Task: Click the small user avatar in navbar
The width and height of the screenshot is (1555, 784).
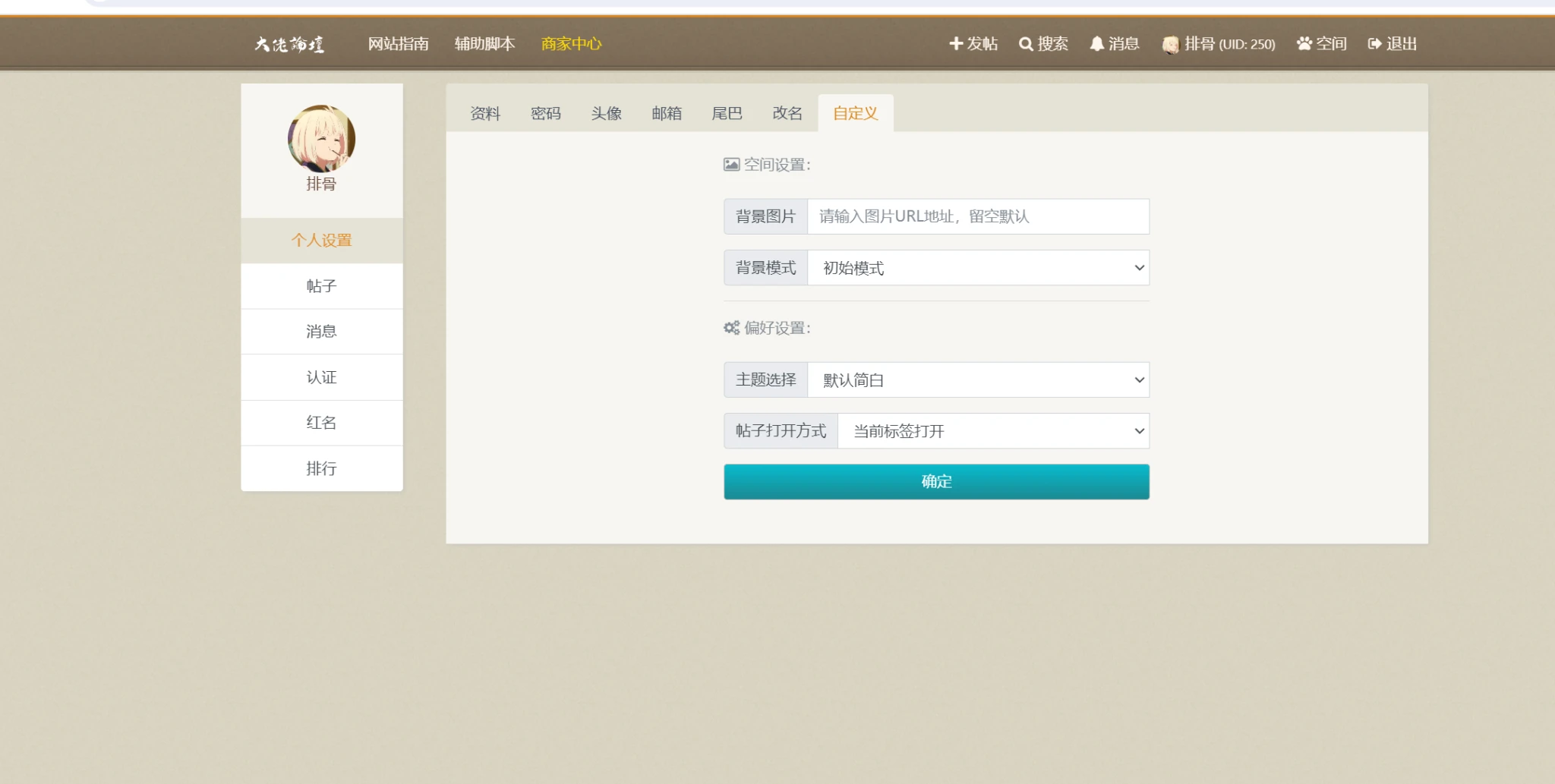Action: (x=1170, y=45)
